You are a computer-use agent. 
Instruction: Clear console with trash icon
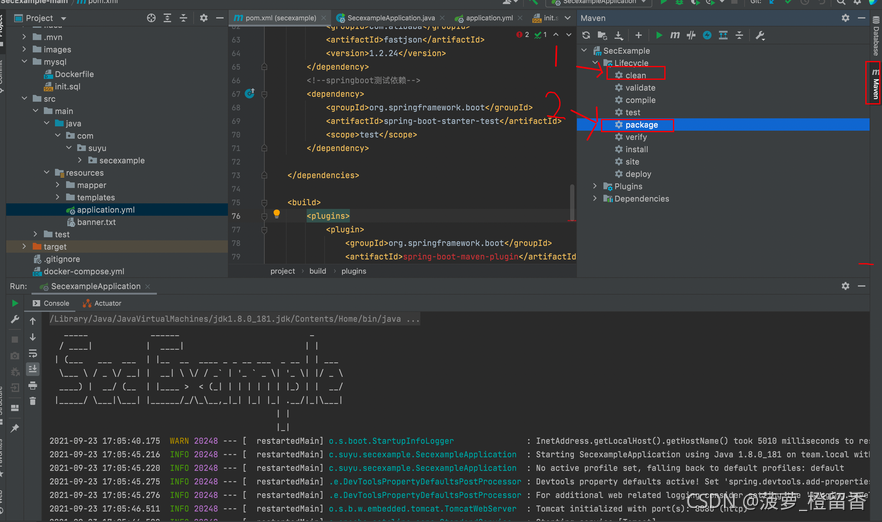pos(33,401)
